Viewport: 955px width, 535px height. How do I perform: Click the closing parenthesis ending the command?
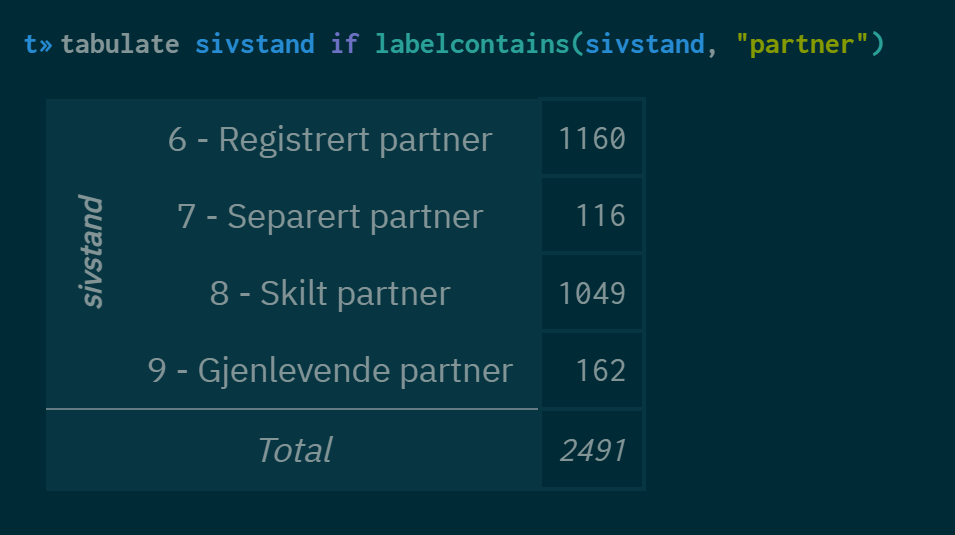(x=877, y=44)
